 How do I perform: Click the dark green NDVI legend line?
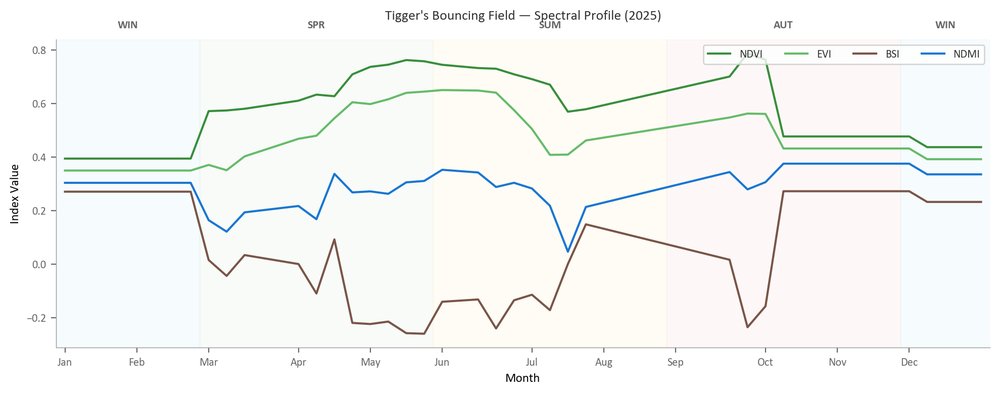point(721,54)
